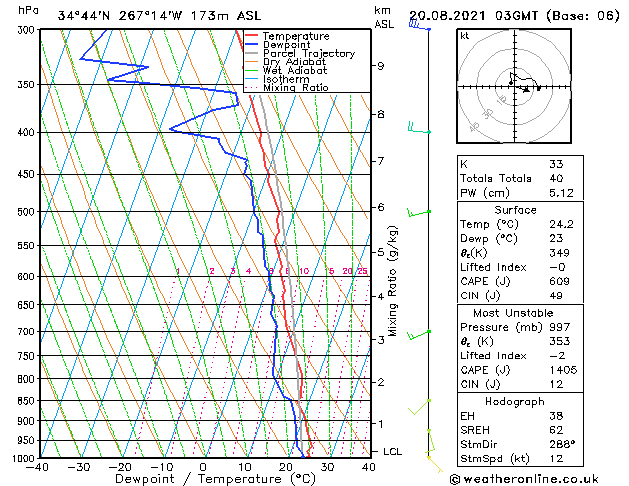Click the EH value 38
629x486 pixels.
coord(556,416)
